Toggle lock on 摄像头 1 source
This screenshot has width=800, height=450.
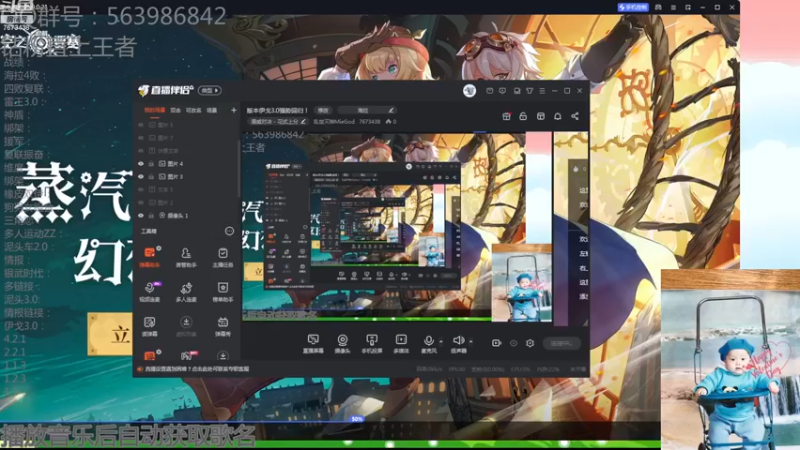151,216
